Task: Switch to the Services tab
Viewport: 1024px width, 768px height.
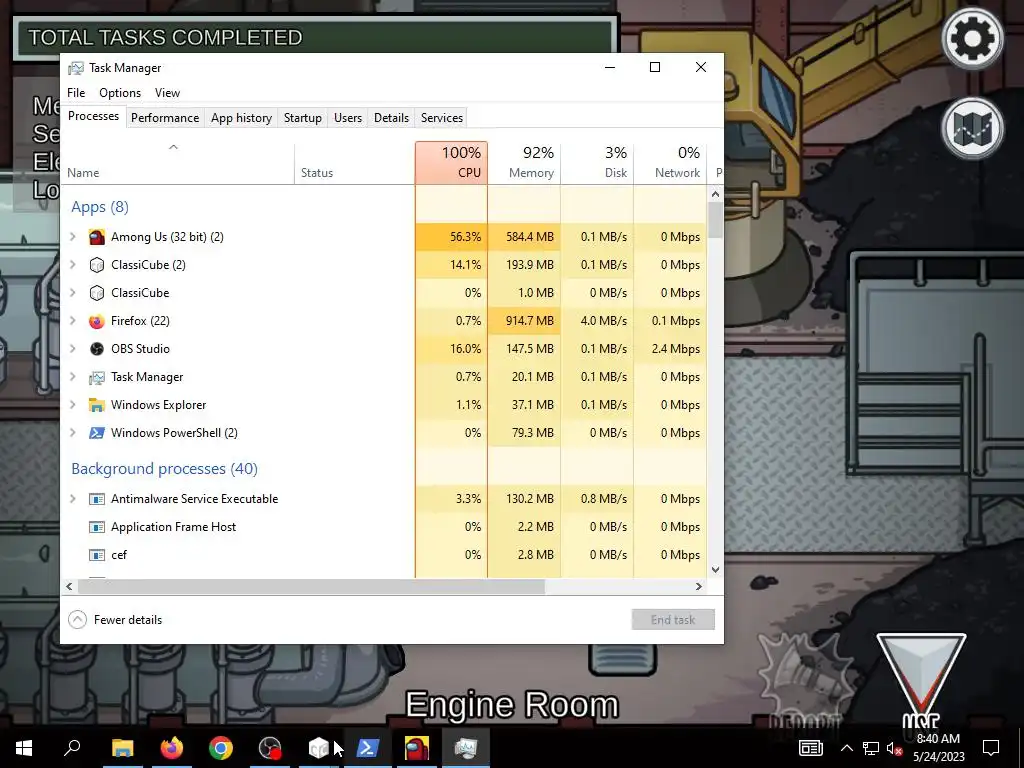Action: pyautogui.click(x=441, y=118)
